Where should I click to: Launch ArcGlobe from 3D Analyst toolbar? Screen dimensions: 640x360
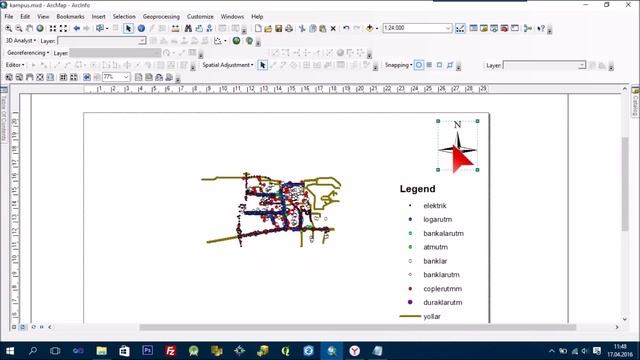coord(249,41)
